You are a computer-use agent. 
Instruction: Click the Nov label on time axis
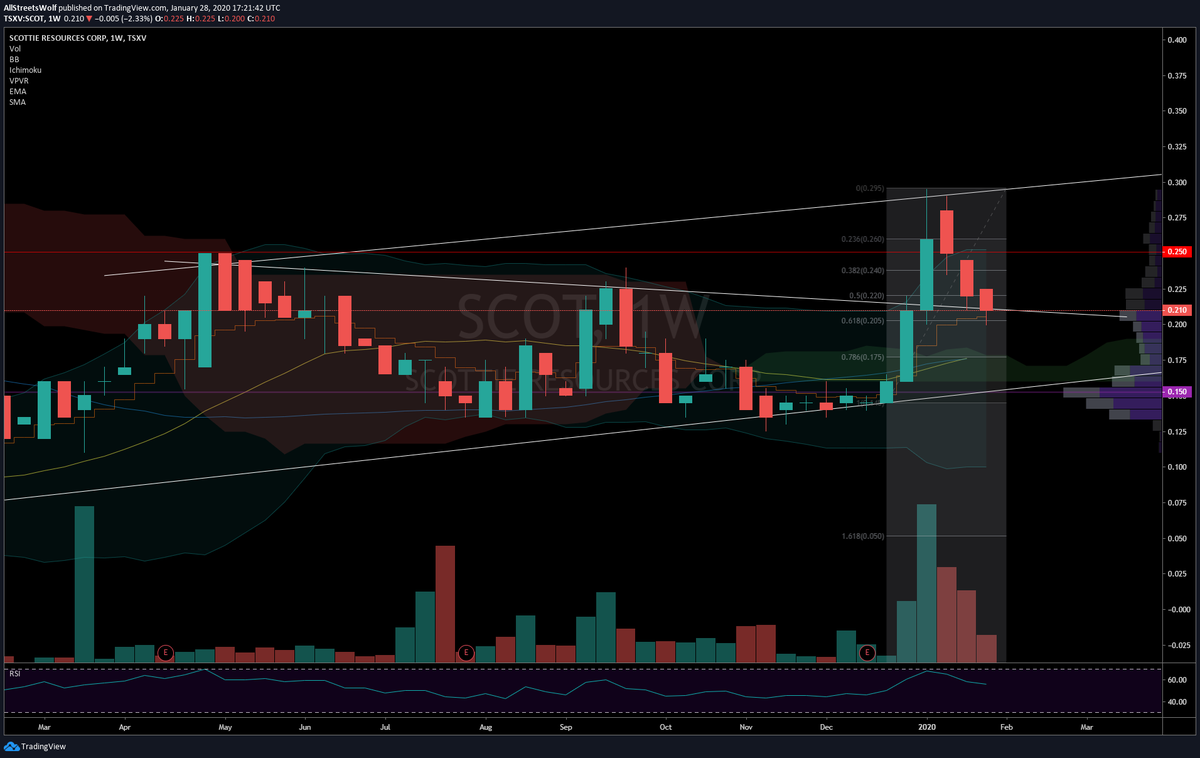pos(745,727)
